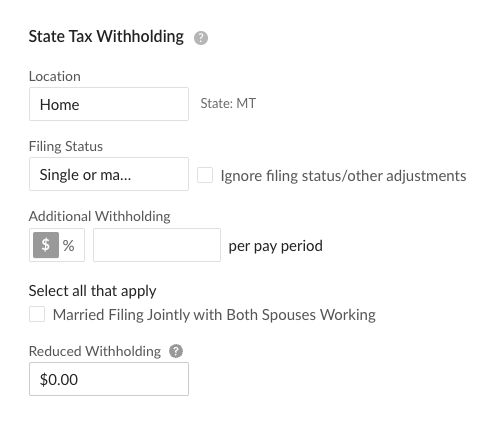Click the 'Ignore filing status/other adjustments' label text
502x428 pixels.
pyautogui.click(x=343, y=176)
